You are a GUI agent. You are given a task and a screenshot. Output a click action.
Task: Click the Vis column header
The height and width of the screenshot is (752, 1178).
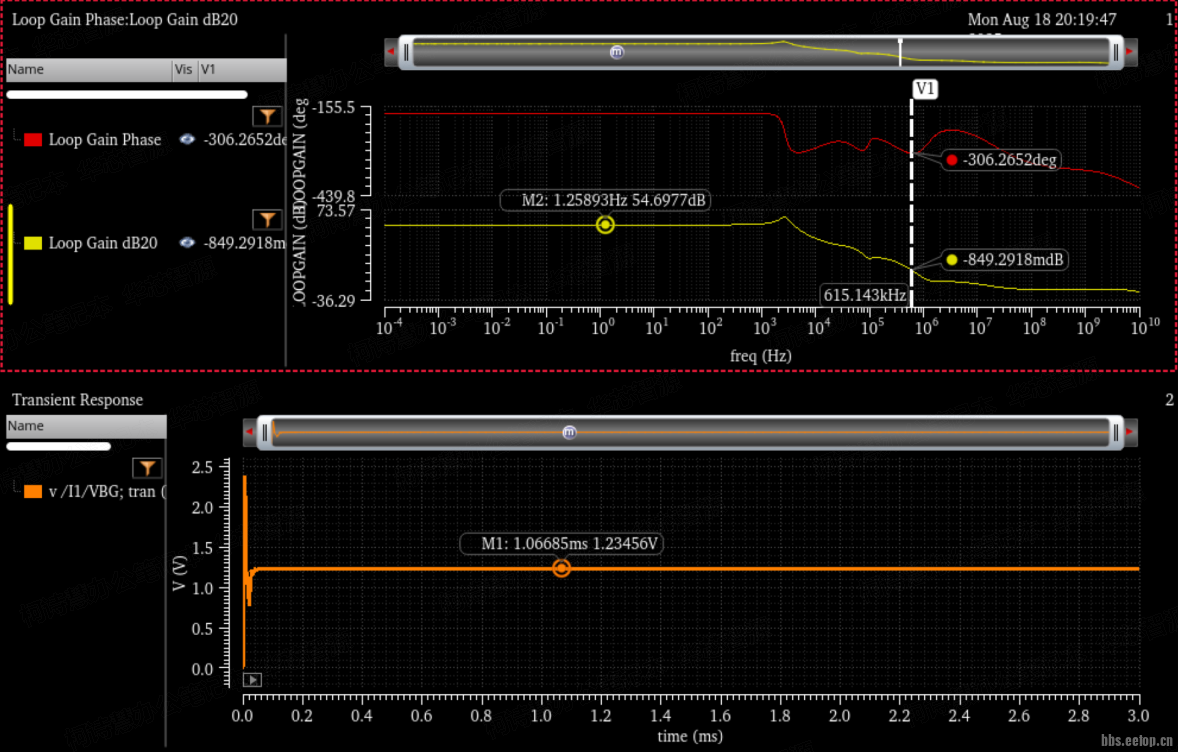(184, 69)
